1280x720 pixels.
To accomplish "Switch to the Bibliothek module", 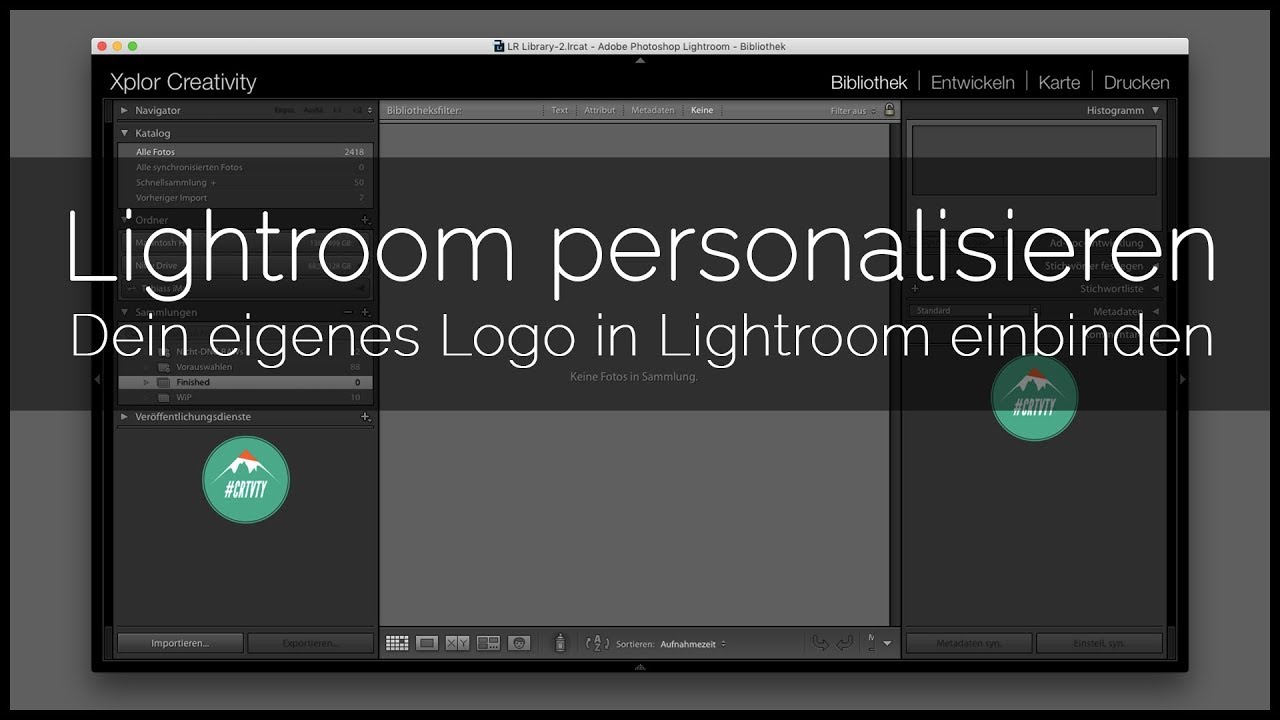I will point(869,82).
